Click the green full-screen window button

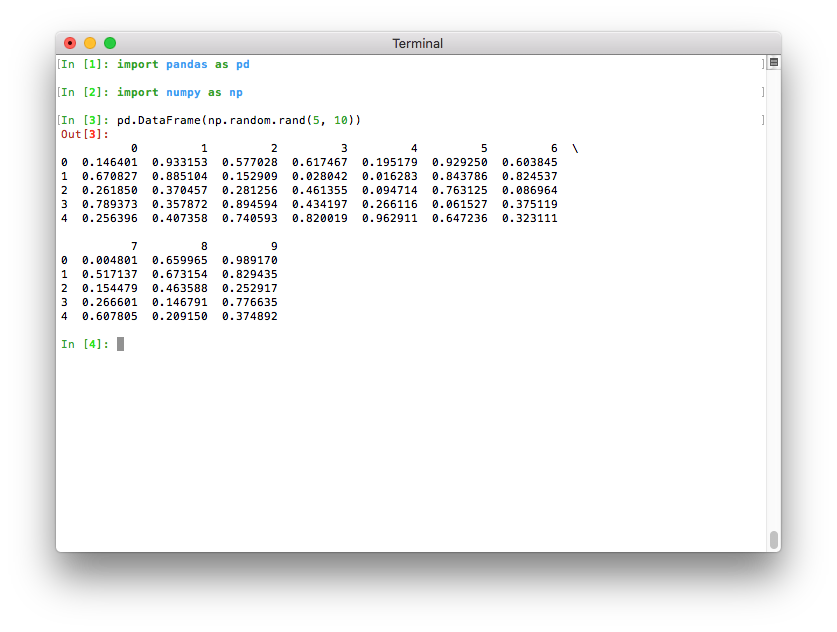(x=110, y=43)
